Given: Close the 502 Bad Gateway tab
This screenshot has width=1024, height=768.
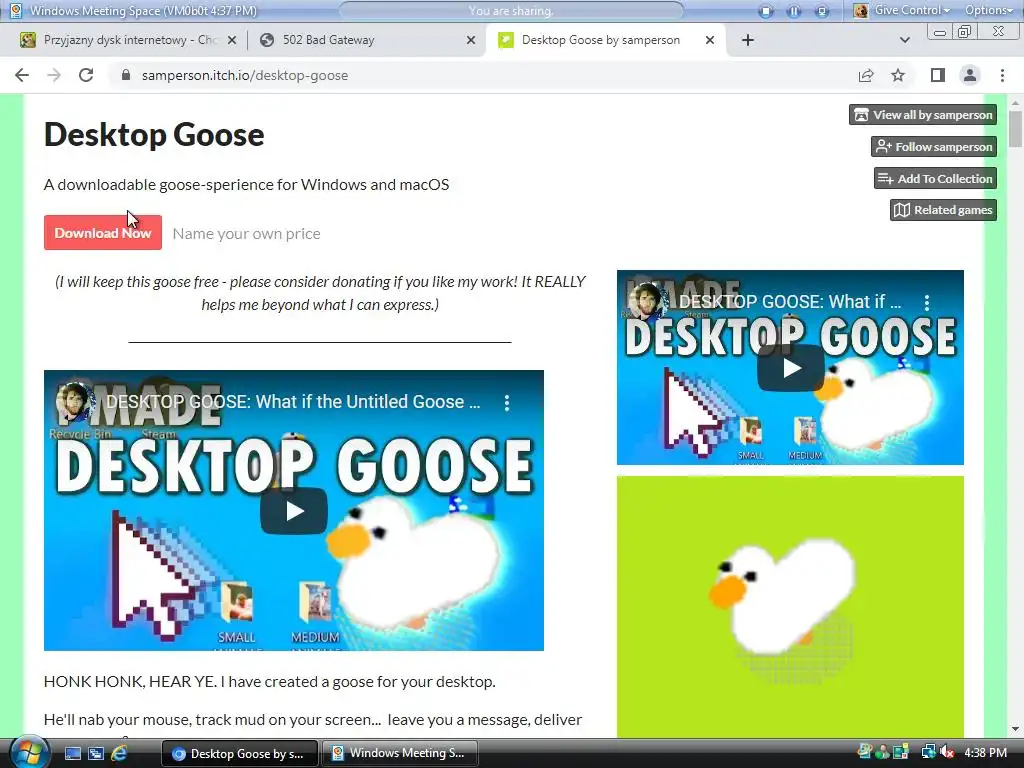Looking at the screenshot, I should 471,40.
